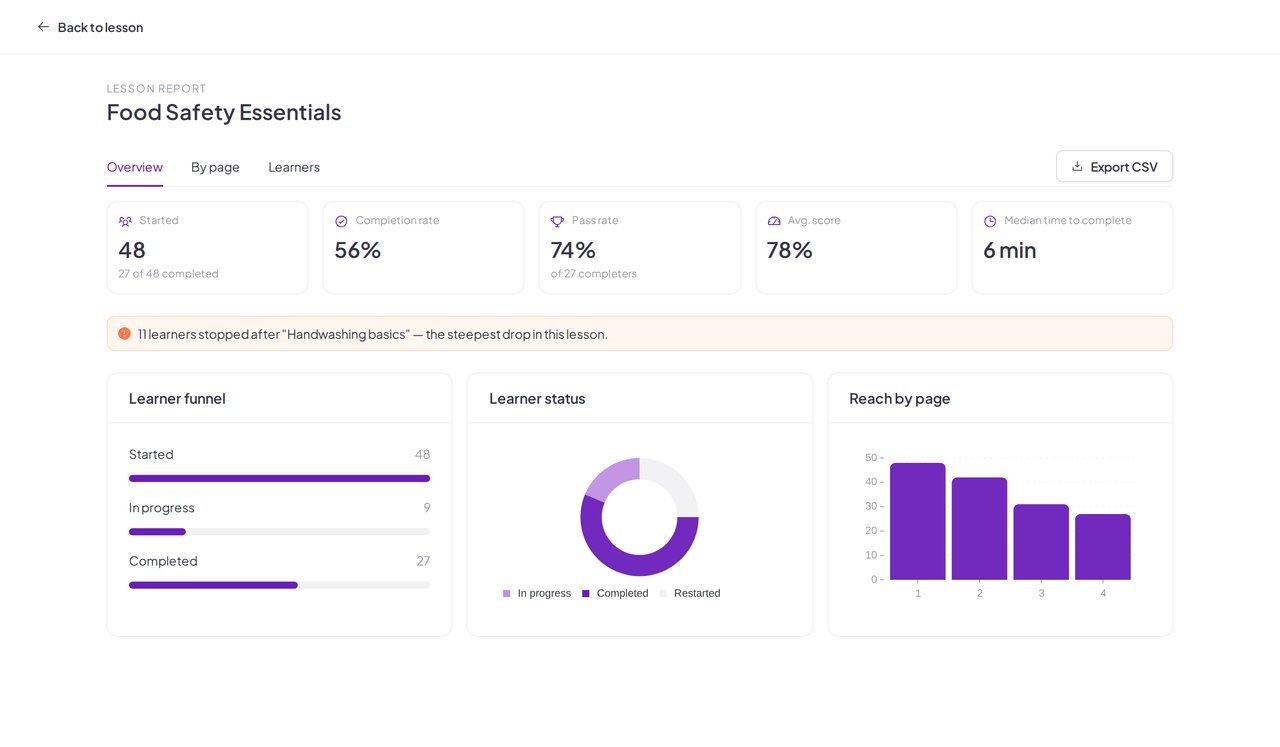Click the gray Restarted donut segment
Image resolution: width=1280 pixels, height=747 pixels.
coord(676,482)
